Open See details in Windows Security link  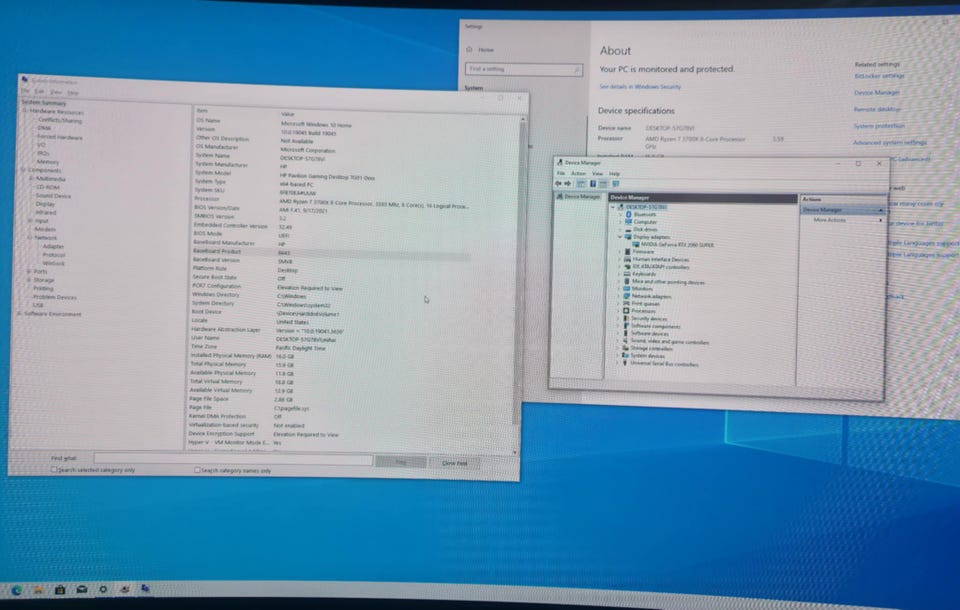coord(640,87)
